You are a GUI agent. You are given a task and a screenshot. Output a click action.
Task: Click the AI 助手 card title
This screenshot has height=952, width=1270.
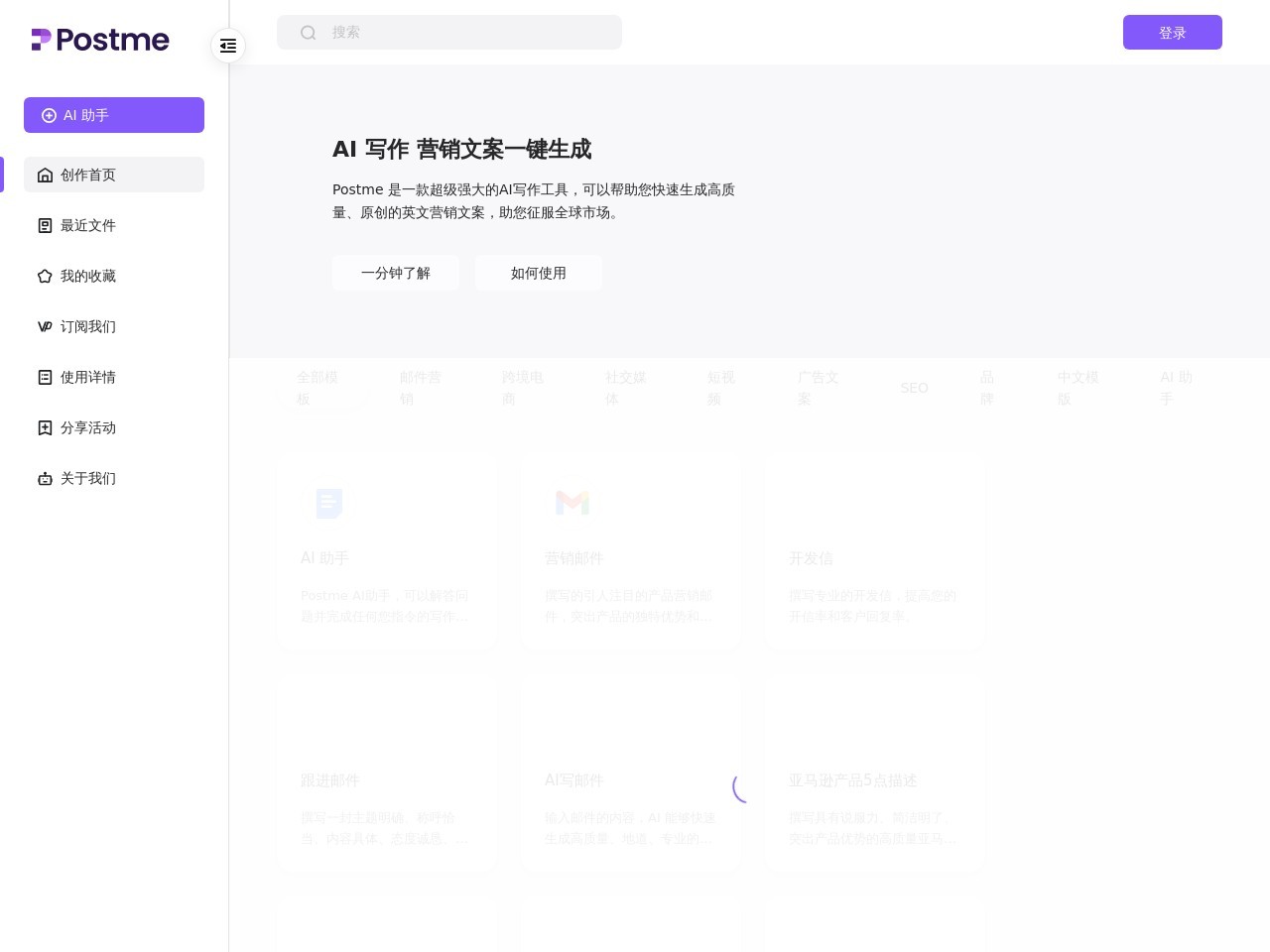[324, 558]
